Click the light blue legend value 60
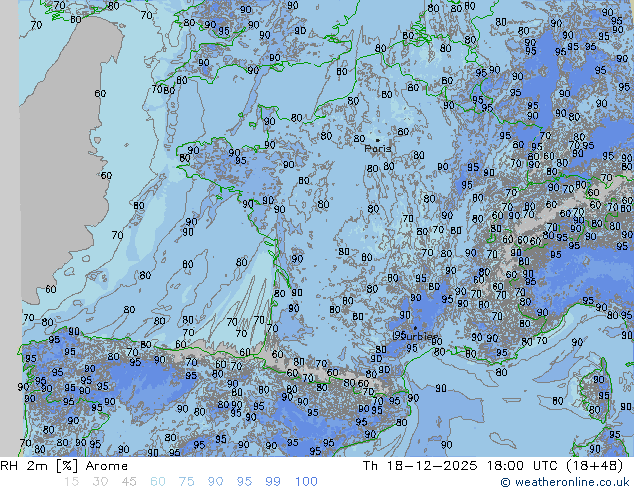Screen dimensions: 634x490 [158, 482]
